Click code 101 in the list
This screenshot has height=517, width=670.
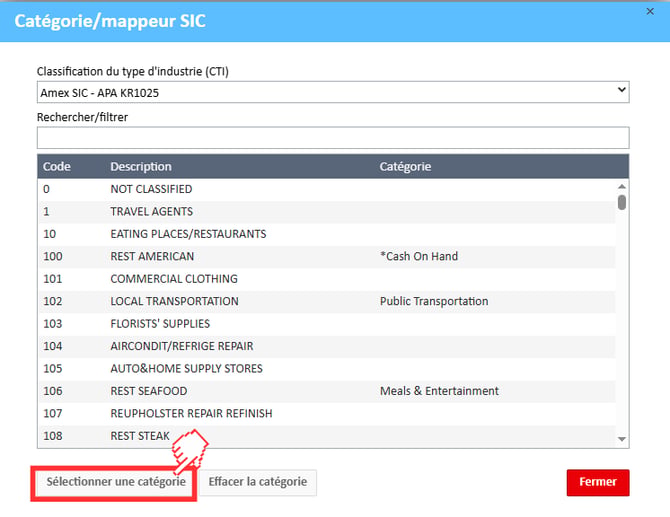point(53,279)
